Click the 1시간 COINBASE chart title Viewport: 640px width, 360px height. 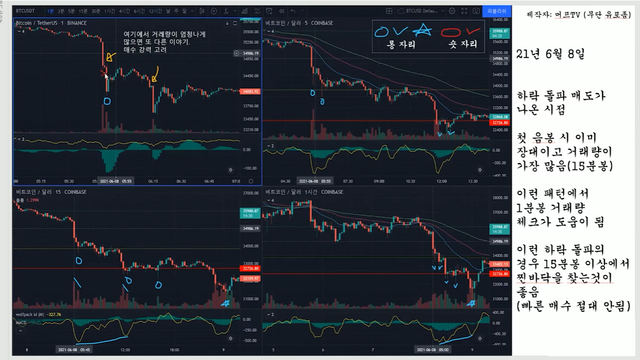click(304, 192)
